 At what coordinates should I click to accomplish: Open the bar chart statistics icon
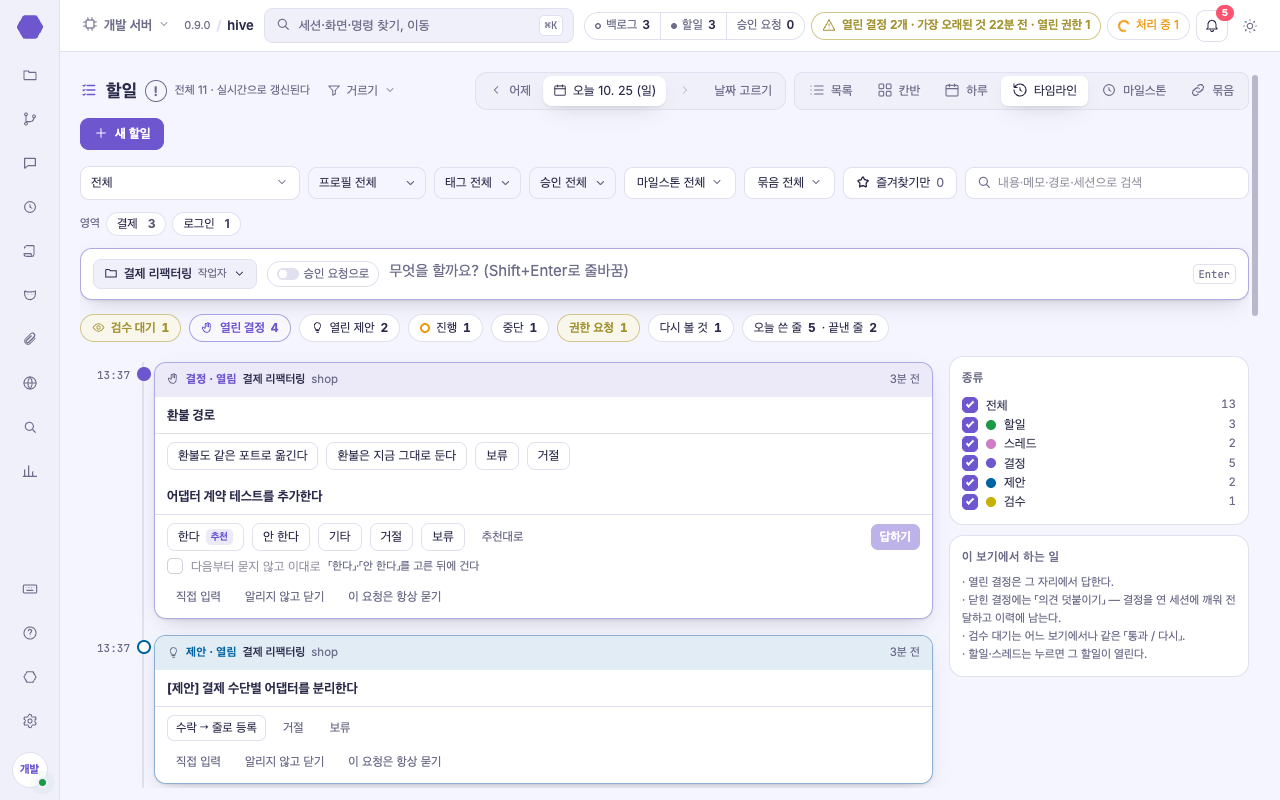click(30, 471)
